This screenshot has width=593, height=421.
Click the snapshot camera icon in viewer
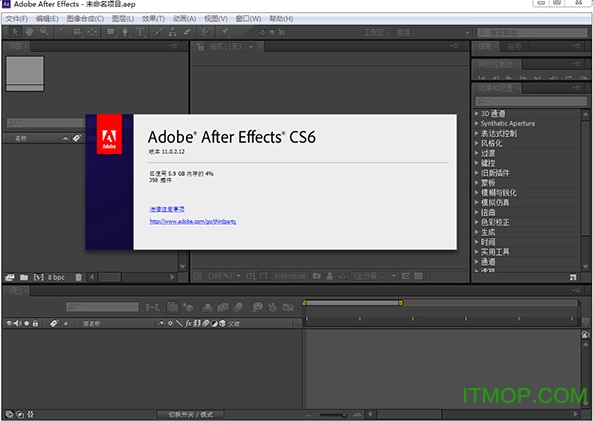tap(317, 276)
